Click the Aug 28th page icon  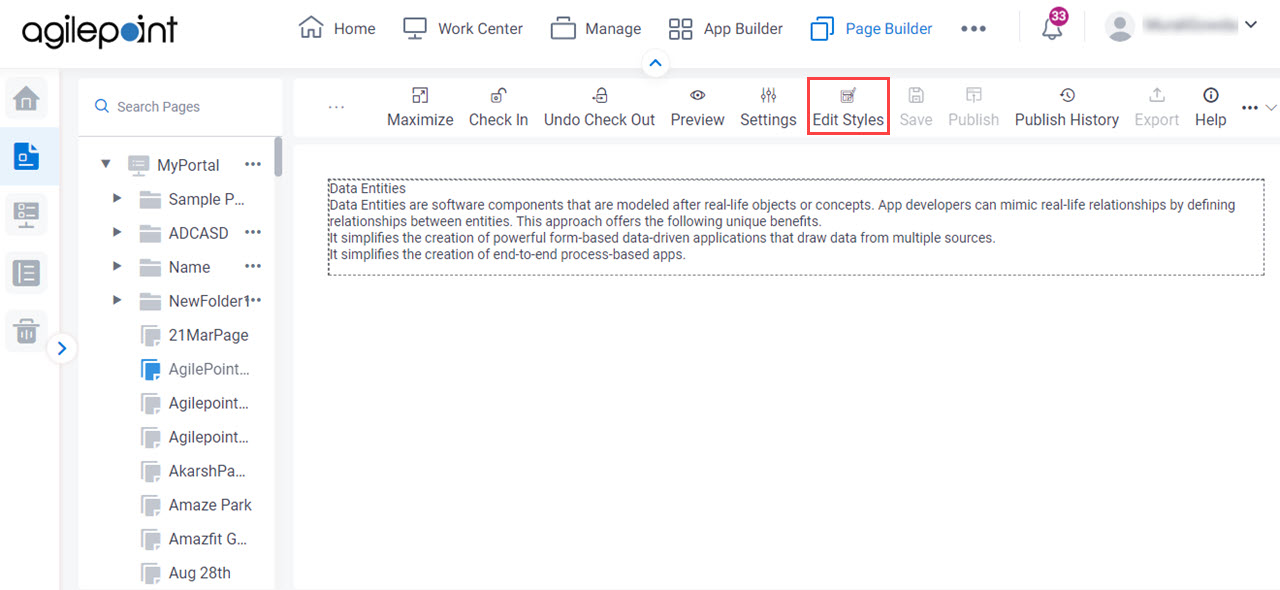tap(150, 573)
